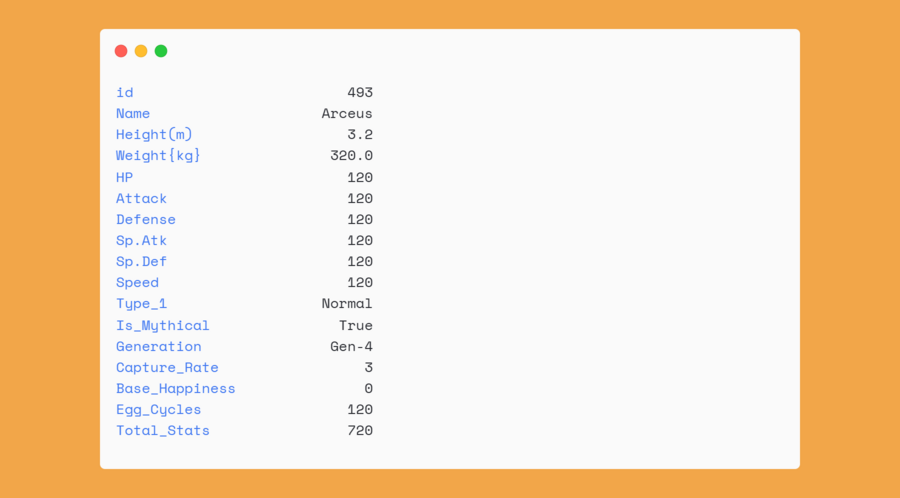Viewport: 900px width, 498px height.
Task: Click the 'Capture_Rate' label
Action: click(x=167, y=367)
